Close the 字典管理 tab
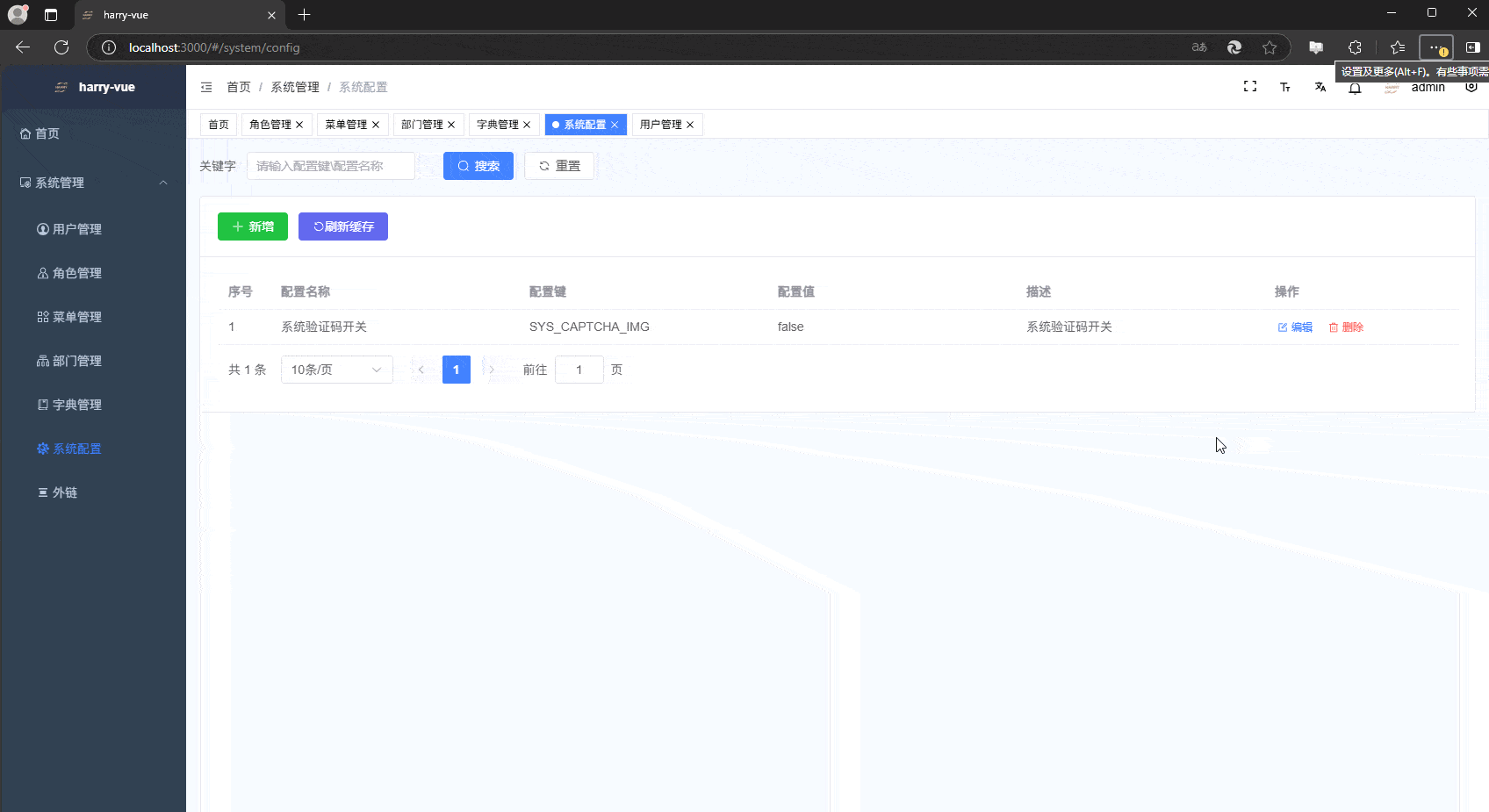Viewport: 1489px width, 812px height. pos(527,125)
